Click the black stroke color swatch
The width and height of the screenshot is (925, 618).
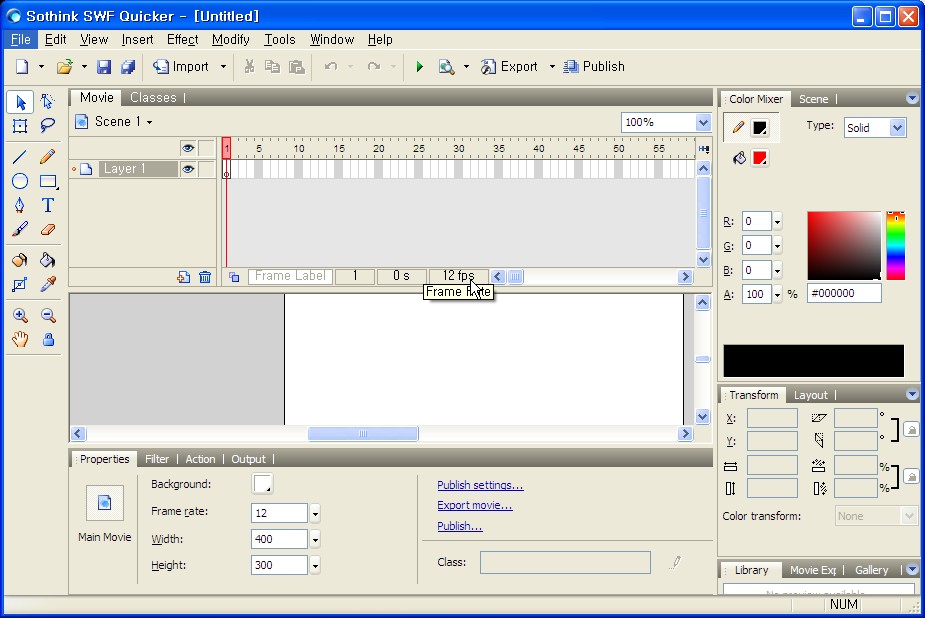tap(760, 127)
